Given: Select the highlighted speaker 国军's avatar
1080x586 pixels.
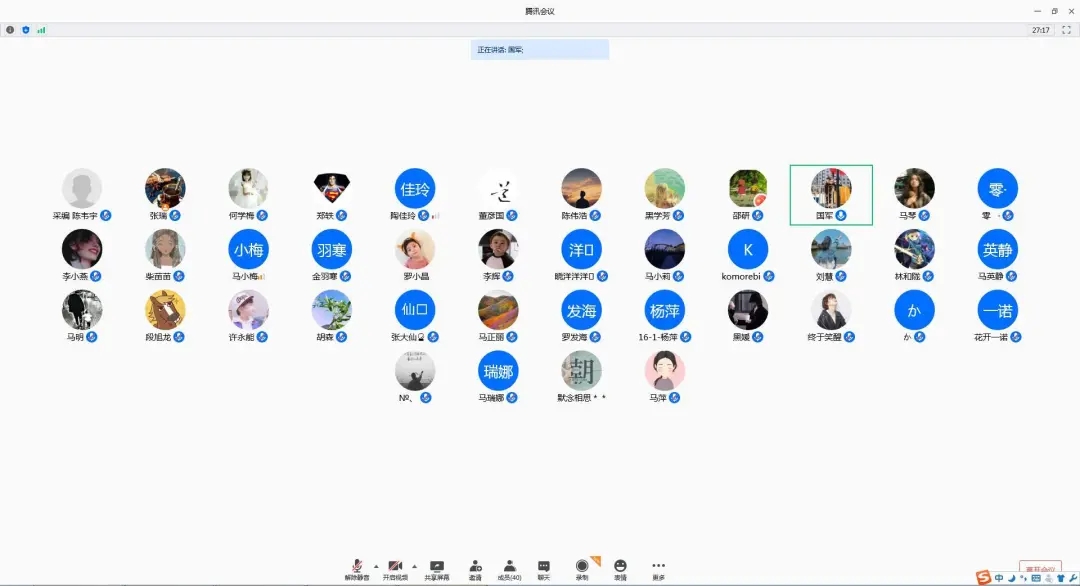Looking at the screenshot, I should pos(831,189).
